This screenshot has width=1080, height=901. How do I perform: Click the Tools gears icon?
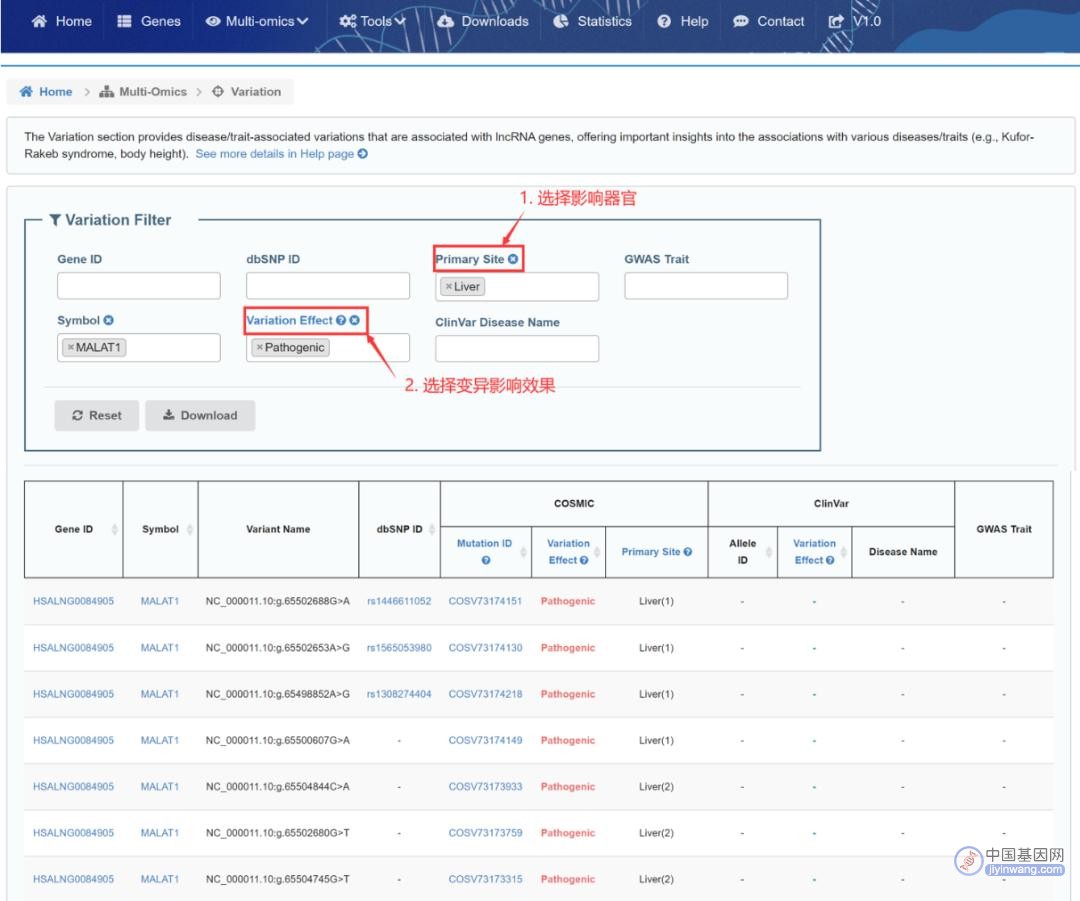348,21
